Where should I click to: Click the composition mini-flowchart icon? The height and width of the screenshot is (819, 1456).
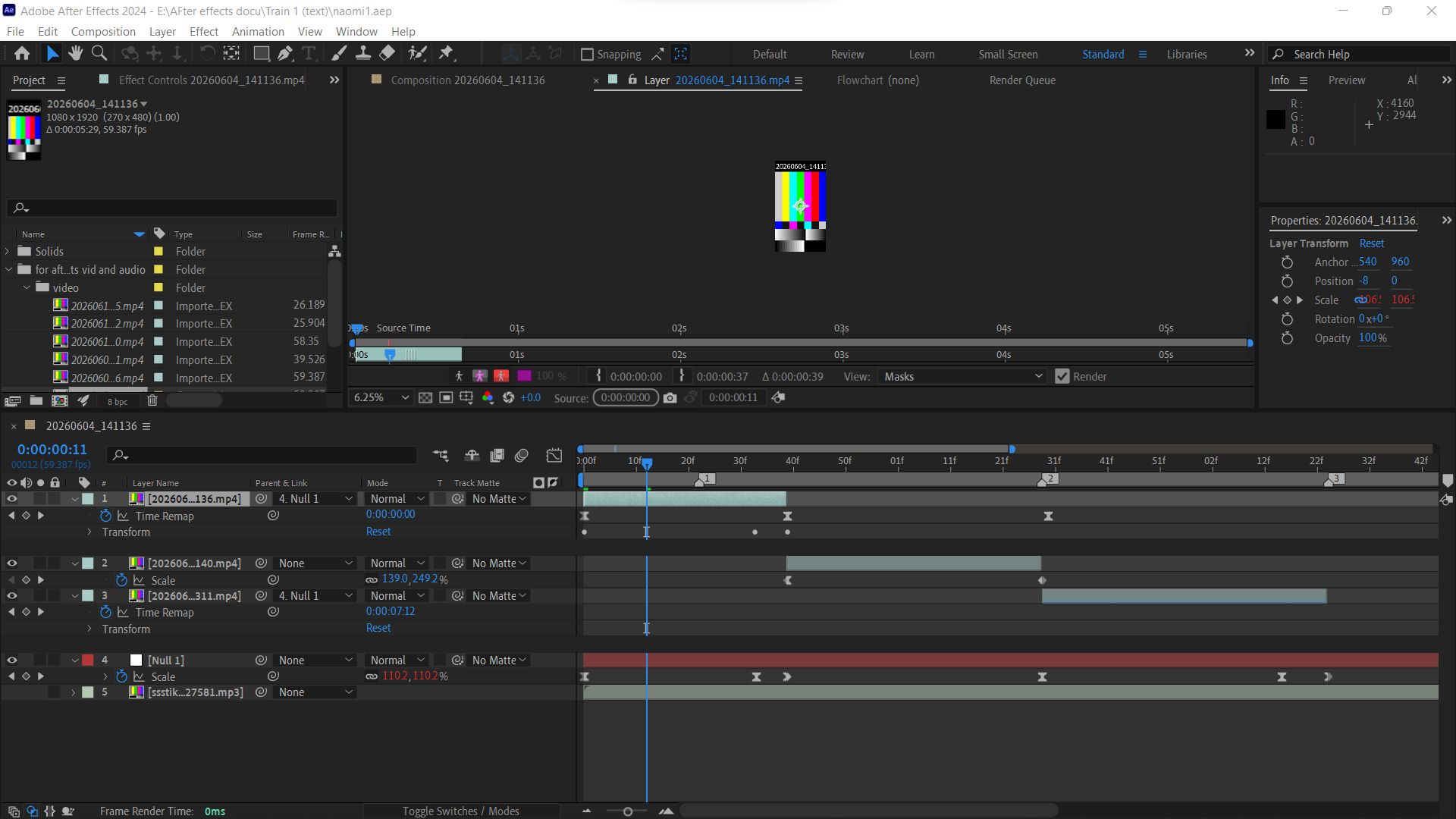pos(441,455)
